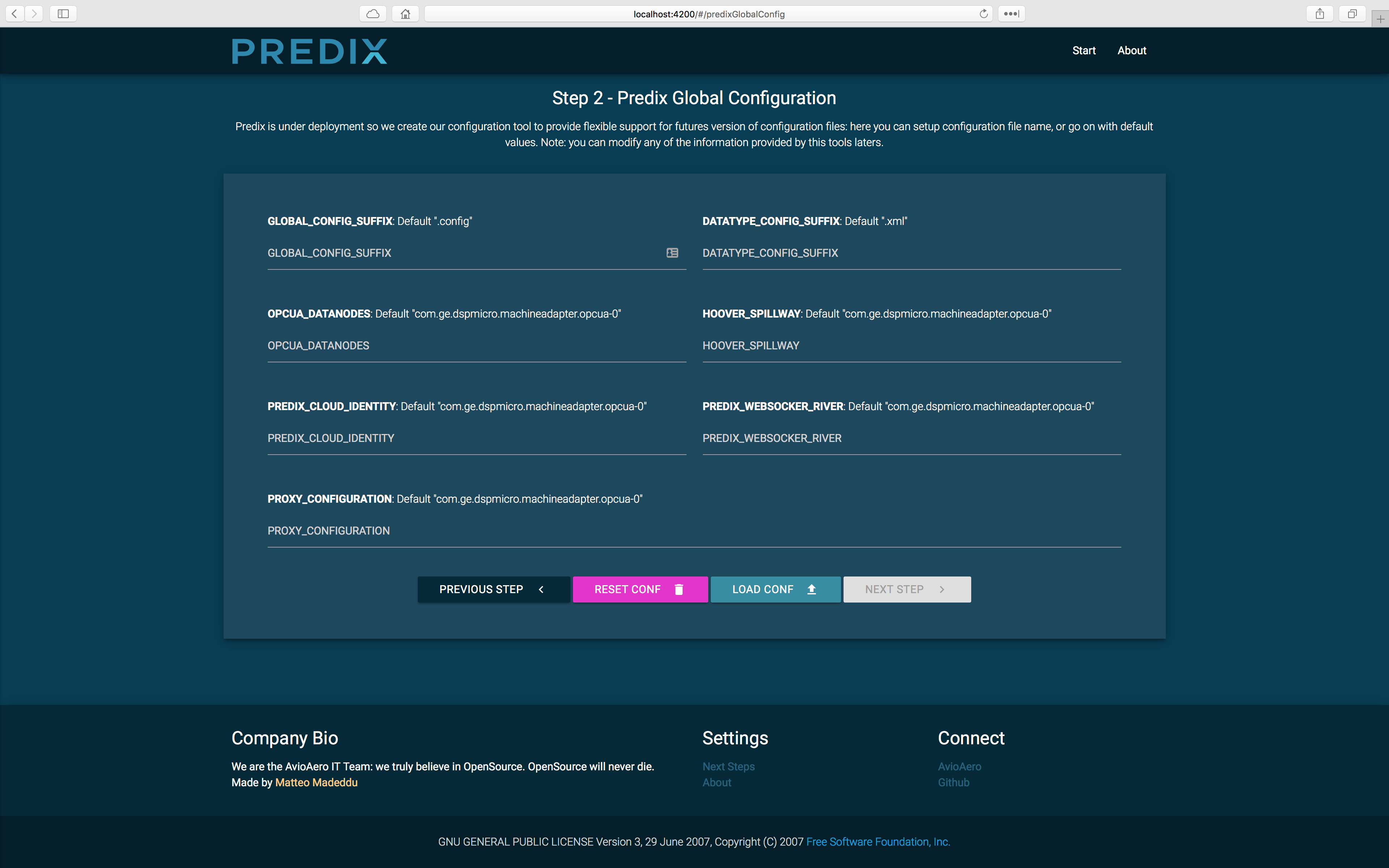The height and width of the screenshot is (868, 1389).
Task: Click the autofill contact card icon in GLOBAL_CONFIG_SUFFIX field
Action: 672,252
